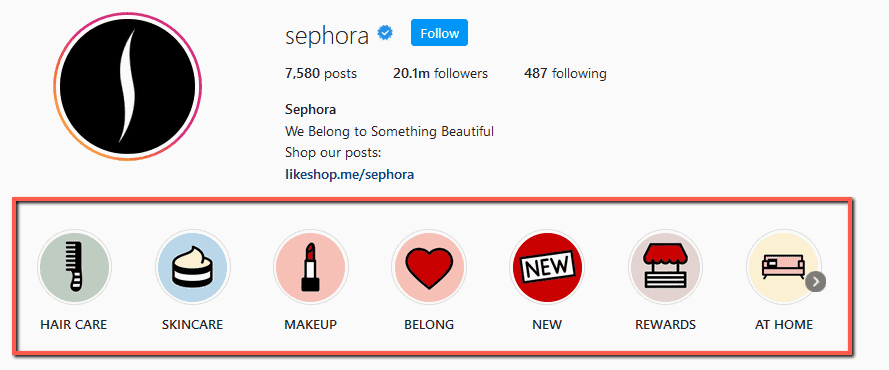Follow the sephora account
Image resolution: width=889 pixels, height=370 pixels.
439,33
